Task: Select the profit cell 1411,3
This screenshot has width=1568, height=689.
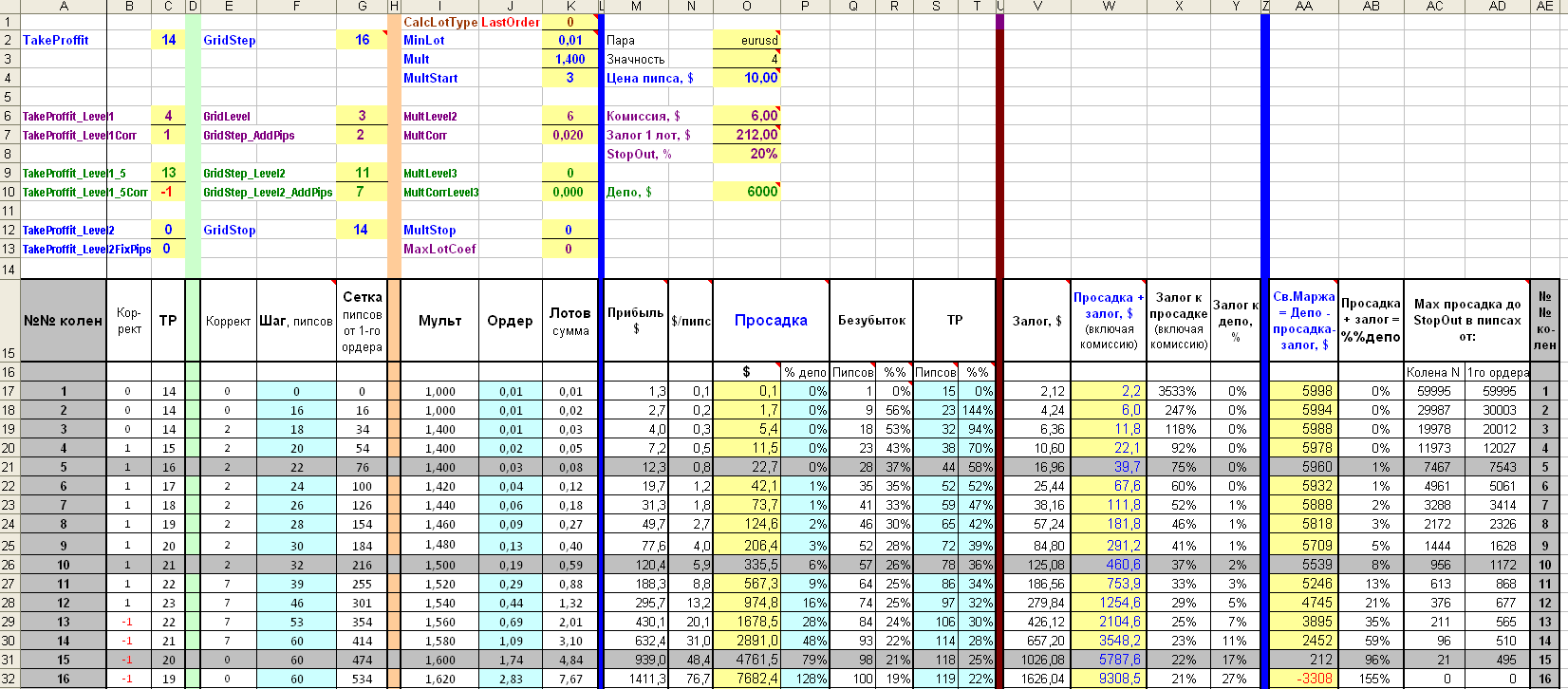Action: point(637,680)
